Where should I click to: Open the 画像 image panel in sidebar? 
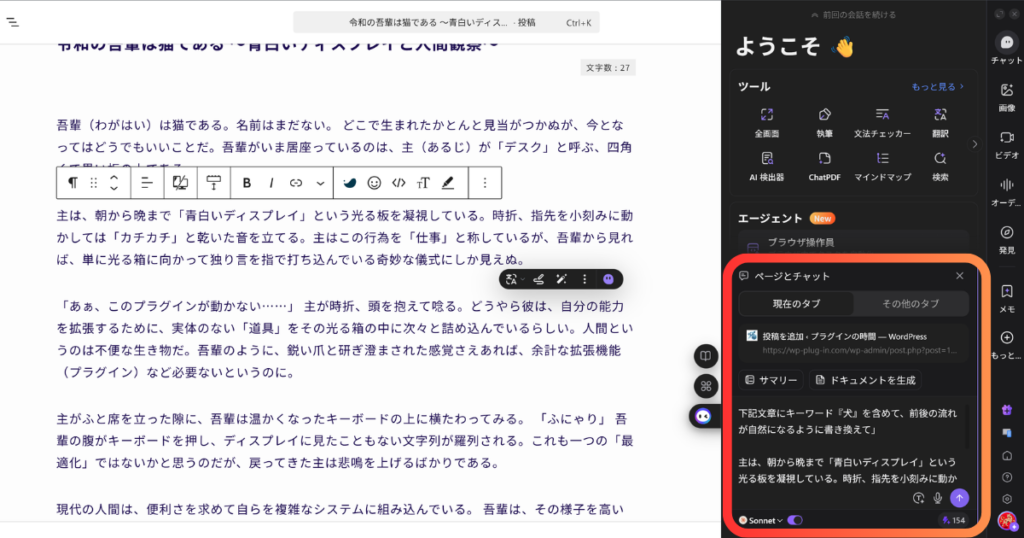(x=1006, y=96)
